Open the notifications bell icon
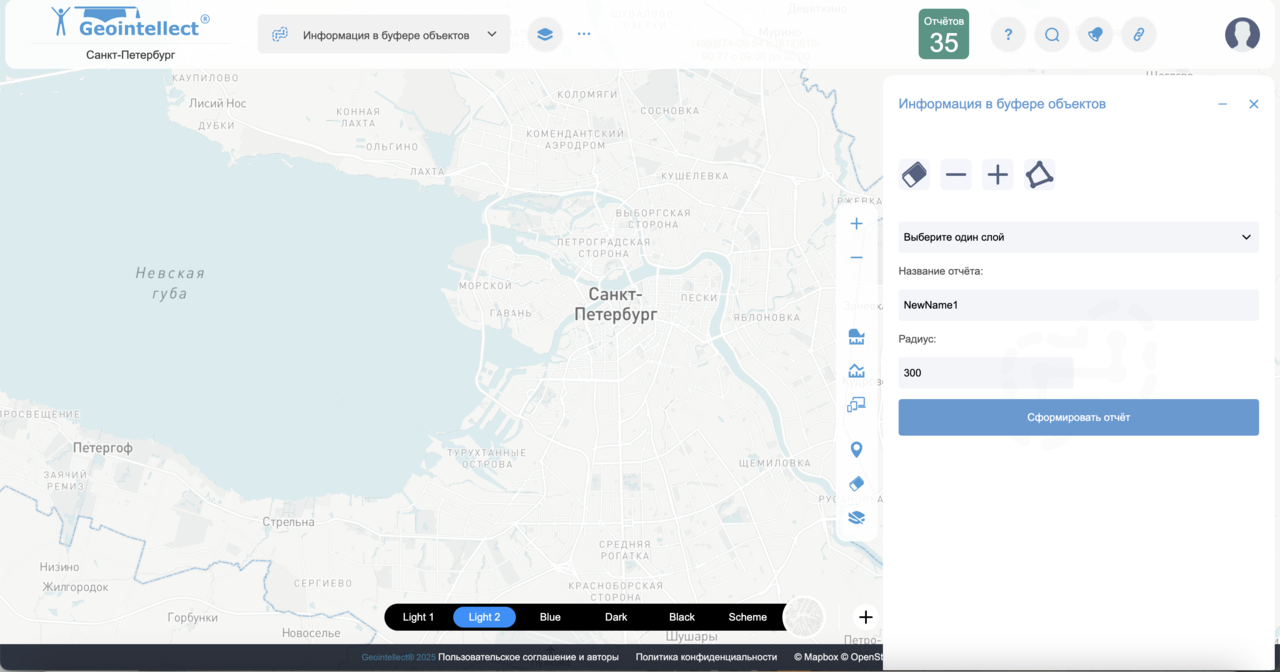1280x672 pixels. click(1095, 35)
